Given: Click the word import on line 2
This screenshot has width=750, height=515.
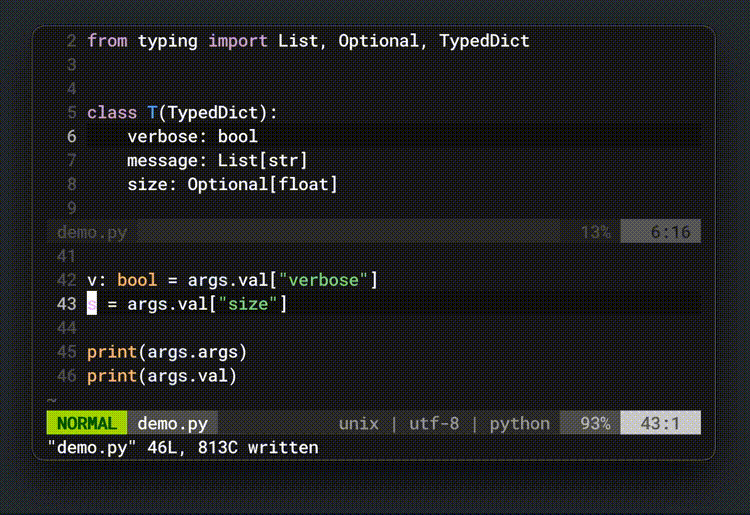Looking at the screenshot, I should 237,41.
